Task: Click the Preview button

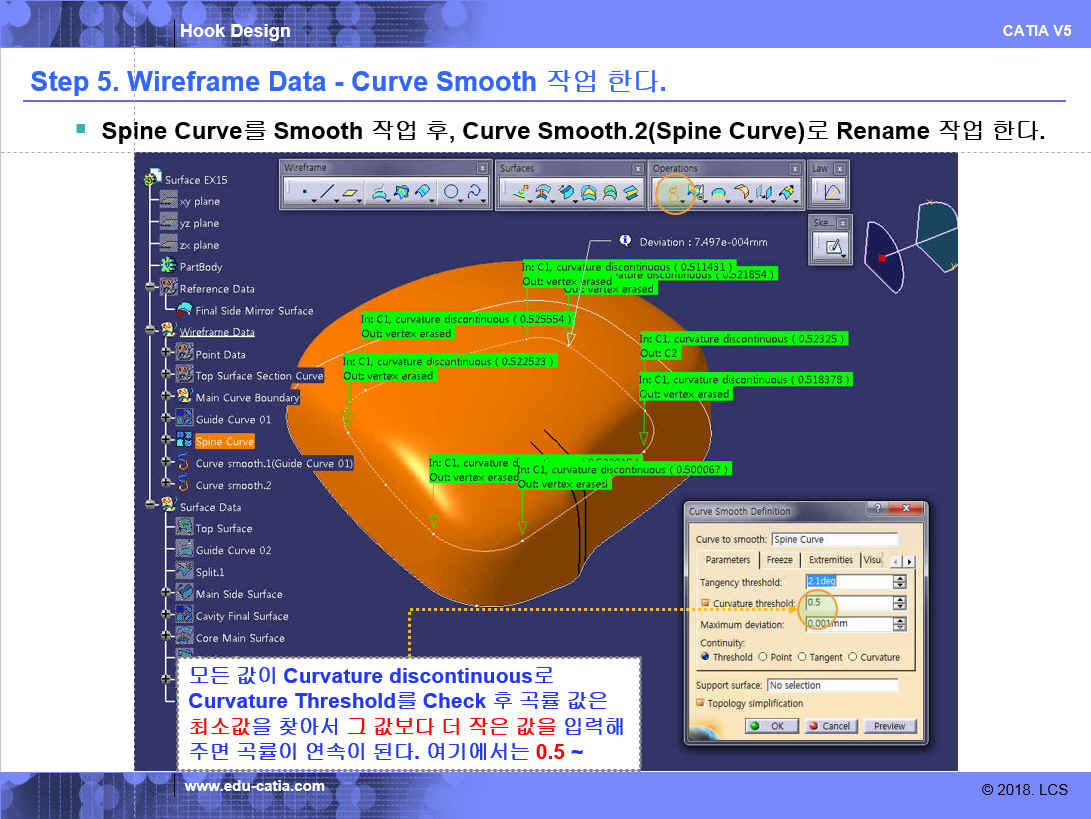Action: (x=889, y=726)
